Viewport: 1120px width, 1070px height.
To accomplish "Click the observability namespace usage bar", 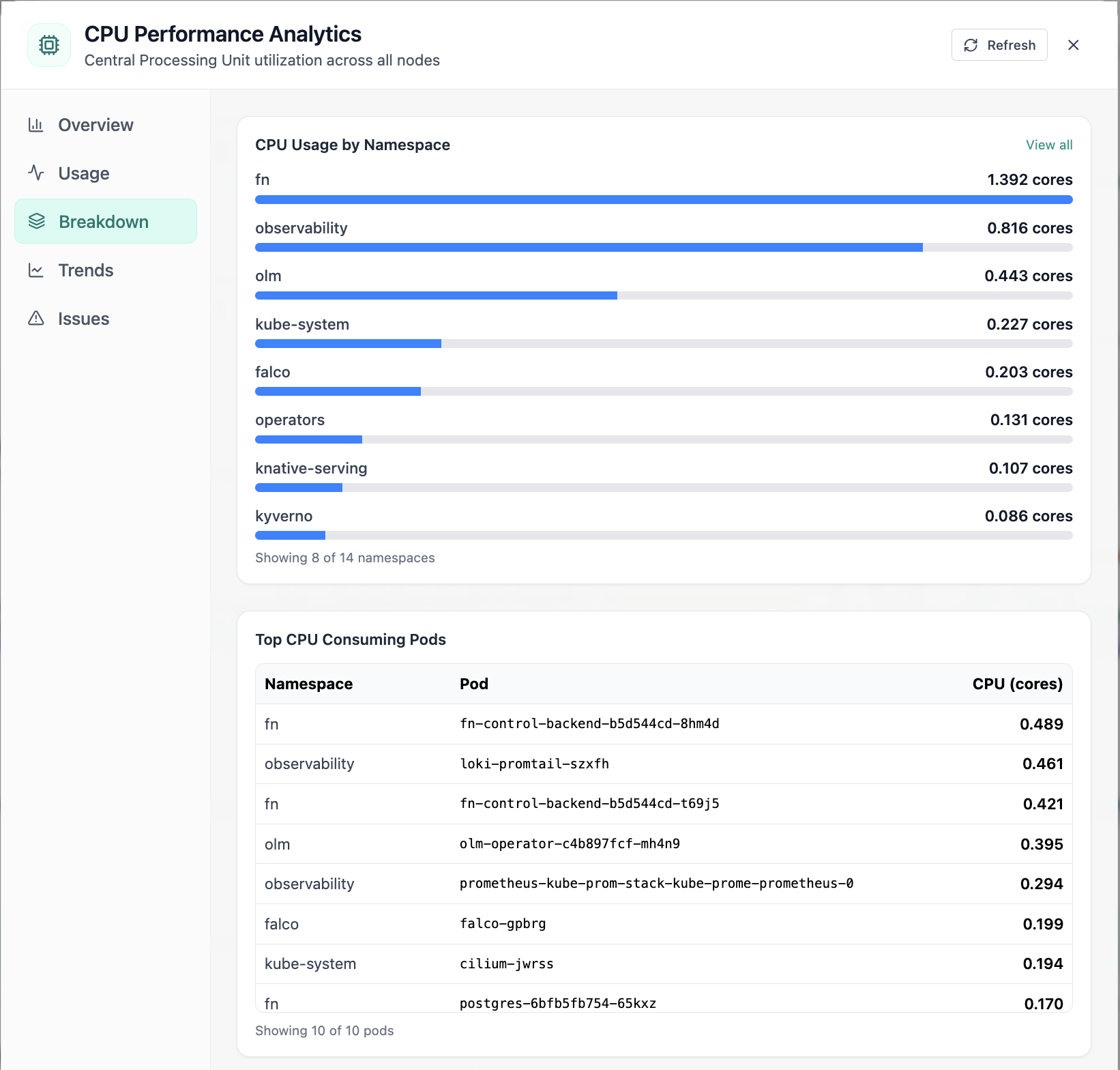I will coord(664,248).
